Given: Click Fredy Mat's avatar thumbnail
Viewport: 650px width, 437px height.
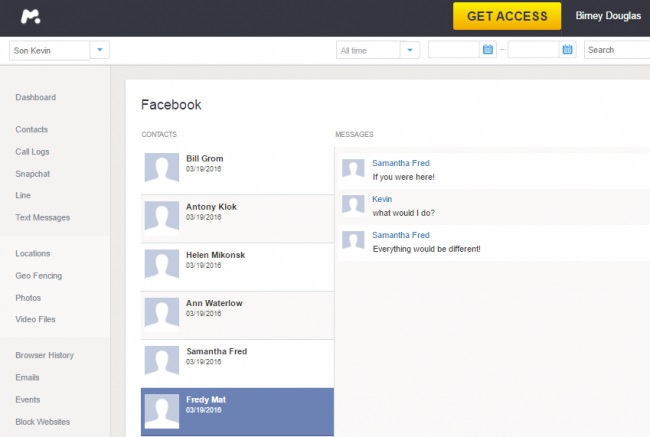Looking at the screenshot, I should 162,411.
